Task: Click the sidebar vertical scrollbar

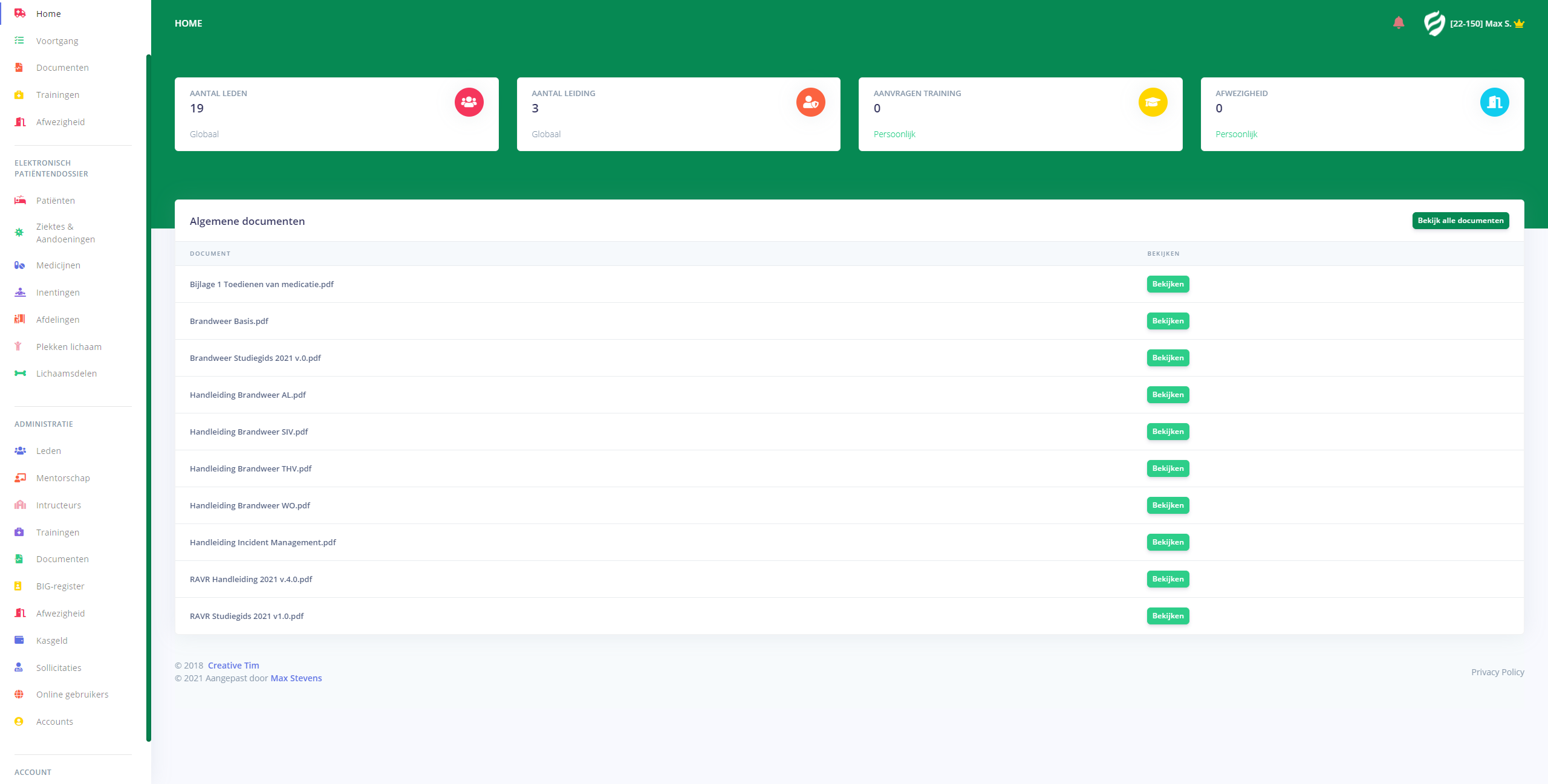Action: coord(148,398)
